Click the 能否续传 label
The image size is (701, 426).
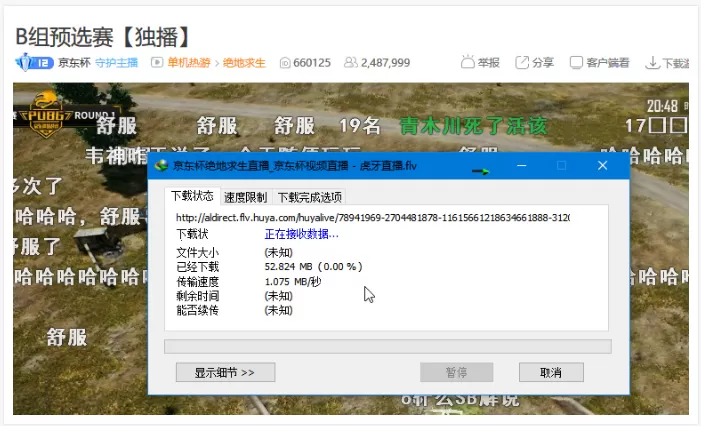tap(198, 310)
